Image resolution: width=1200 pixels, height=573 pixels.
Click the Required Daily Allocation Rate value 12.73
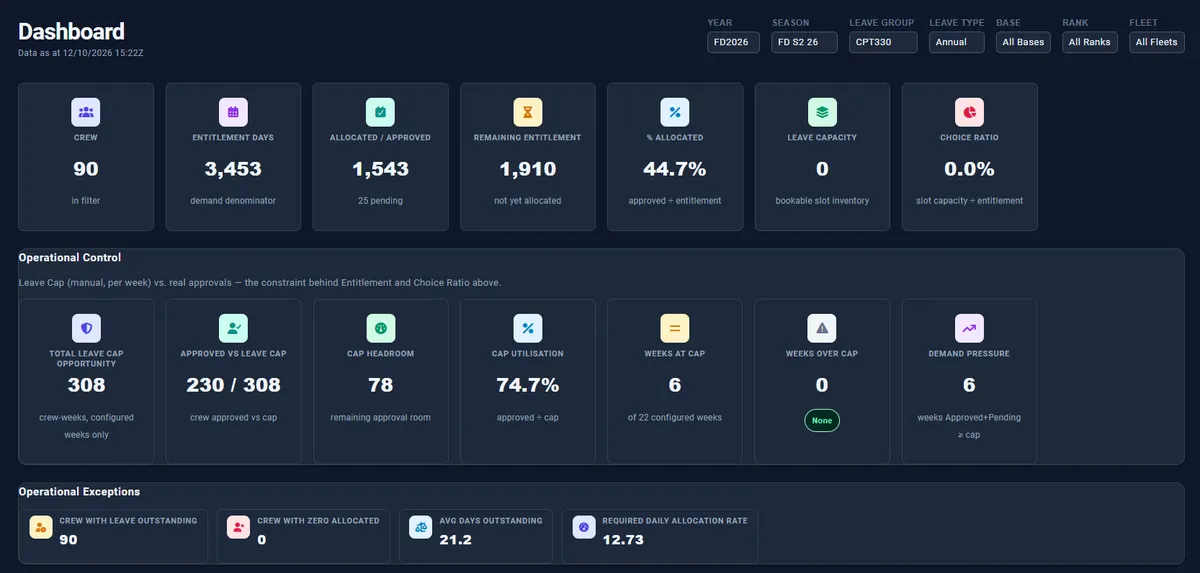(x=623, y=540)
